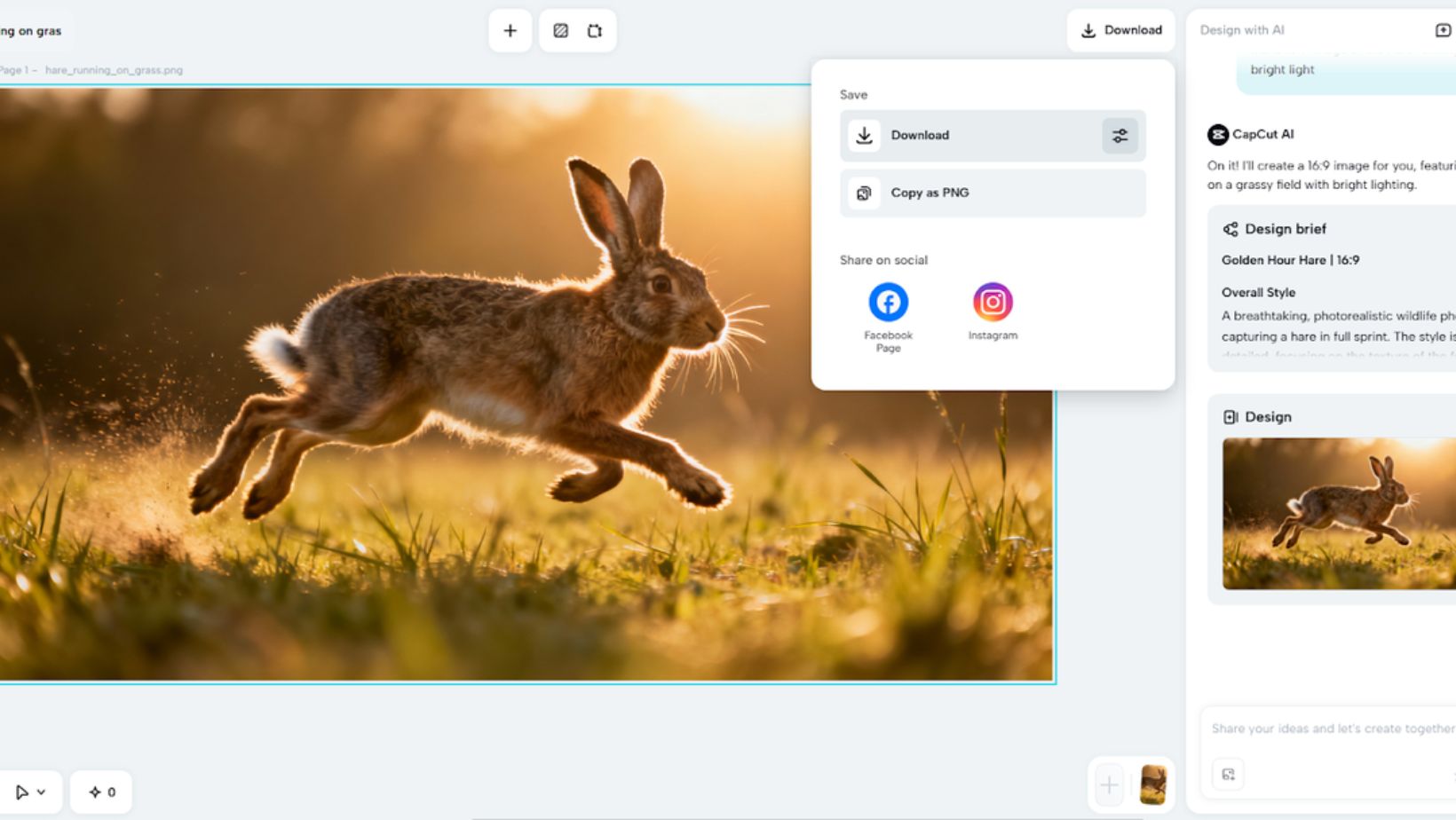Click the canvas resize icon in top toolbar
This screenshot has height=820, width=1456.
[595, 31]
